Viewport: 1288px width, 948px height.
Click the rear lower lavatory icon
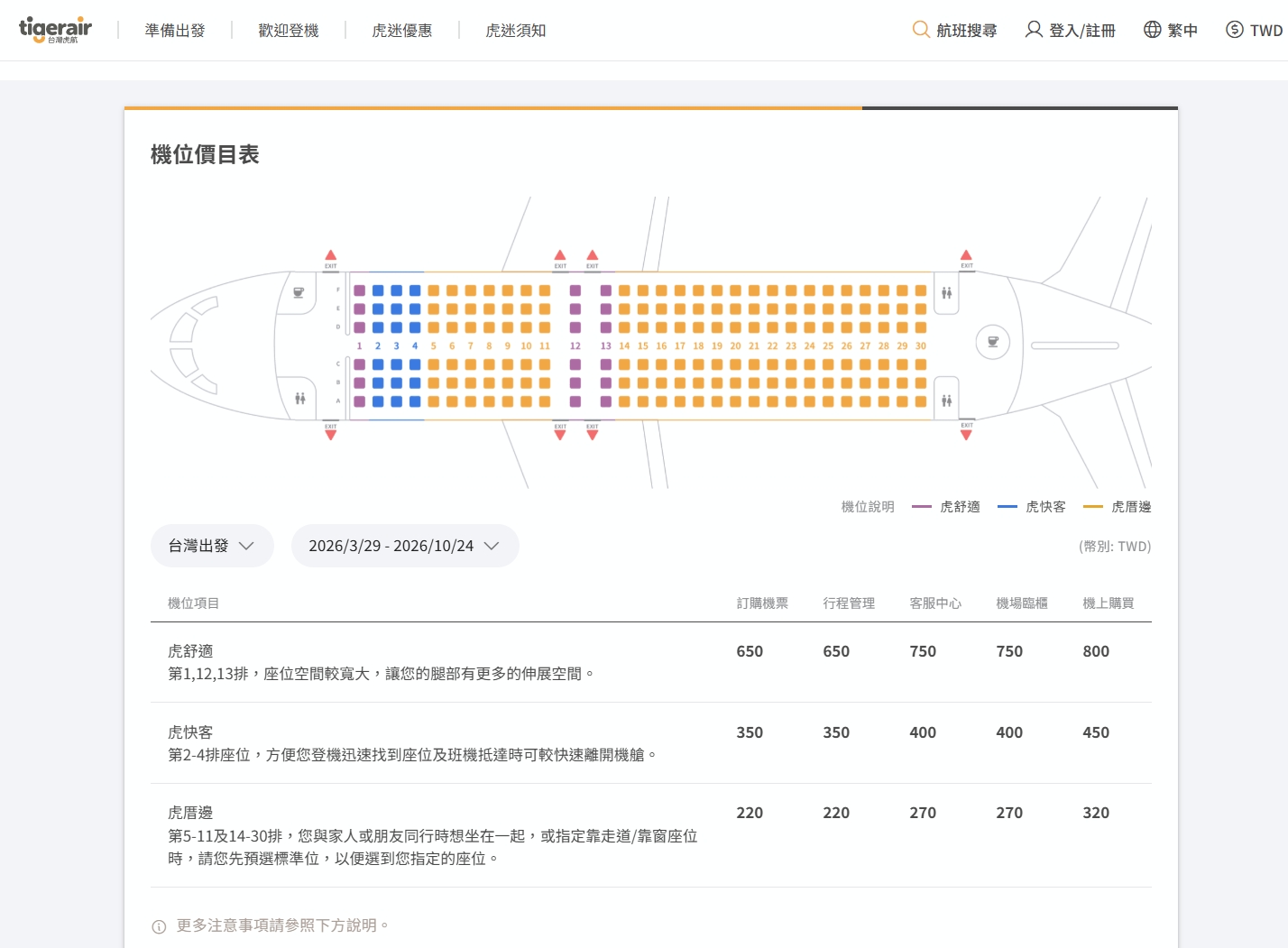(946, 400)
